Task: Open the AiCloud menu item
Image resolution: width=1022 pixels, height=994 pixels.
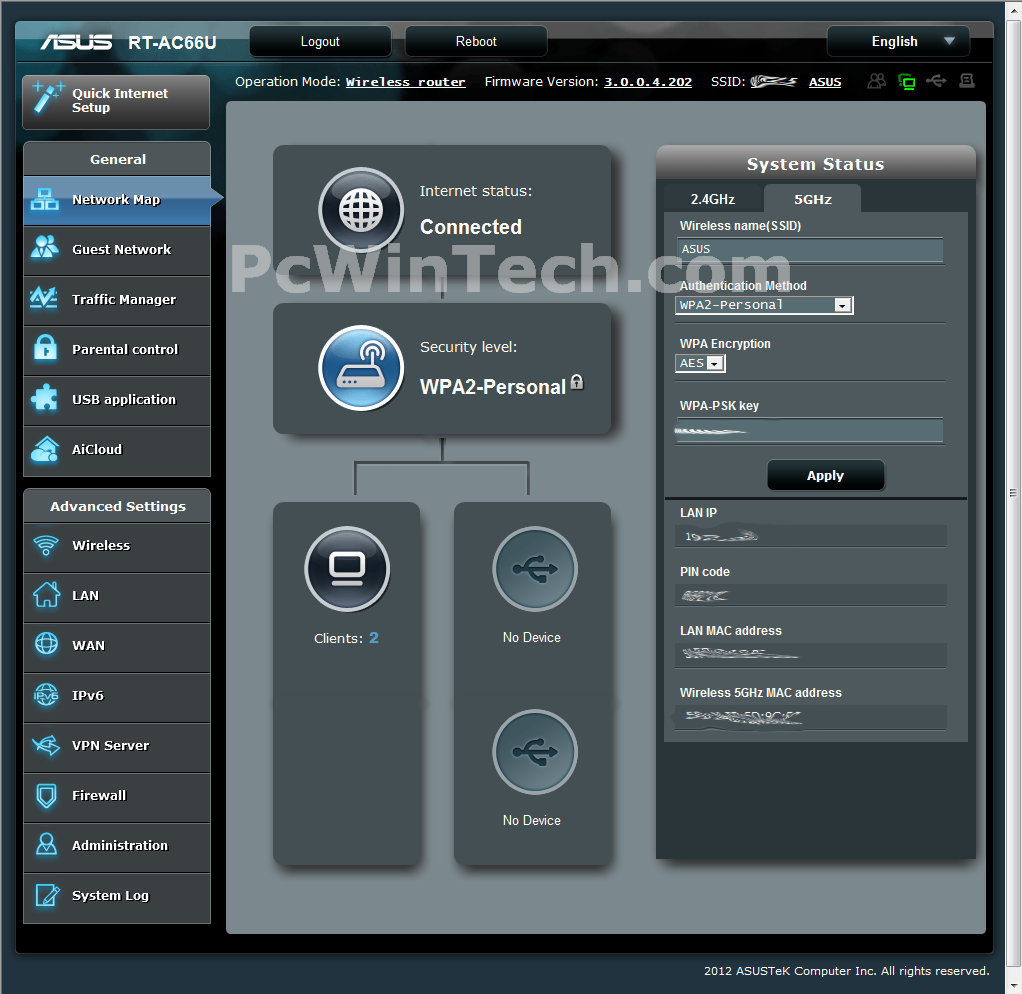Action: (117, 450)
